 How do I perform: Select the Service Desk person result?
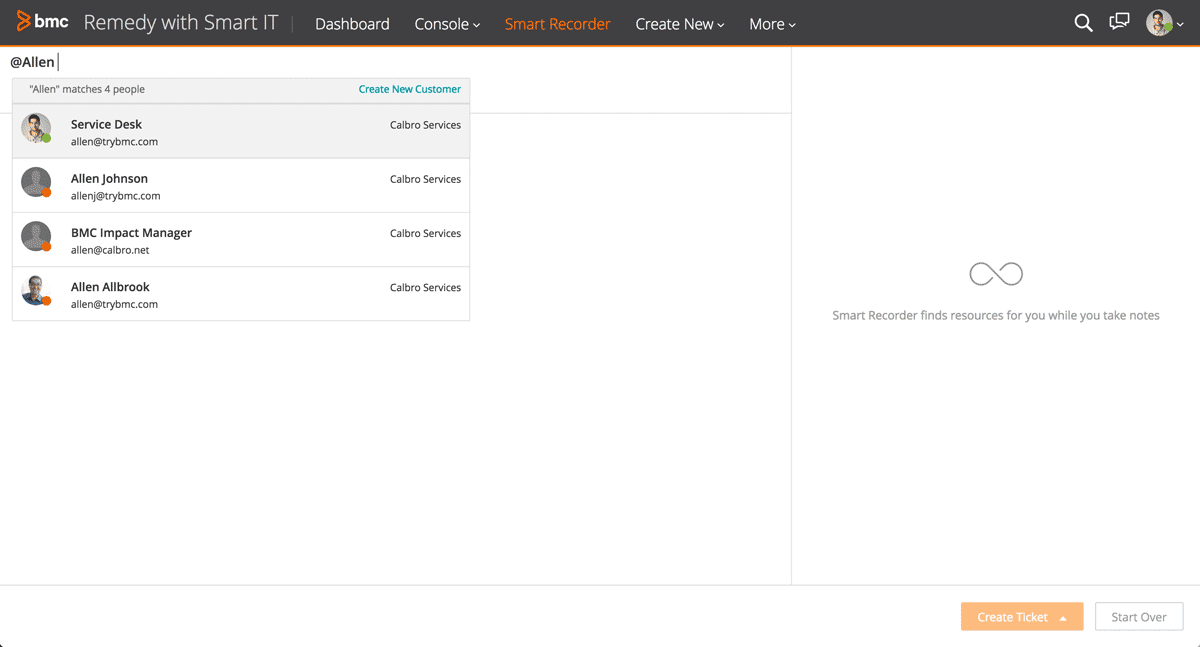[x=241, y=132]
